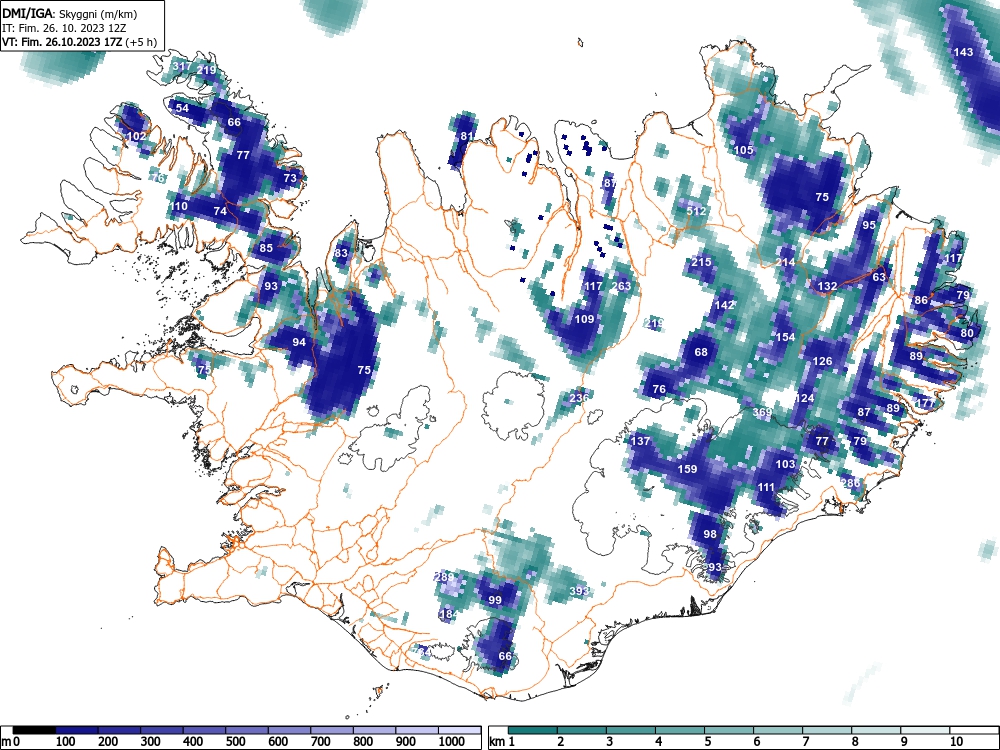This screenshot has width=1000, height=750.
Task: Click the visibility value 102 on the map
Action: 136,136
